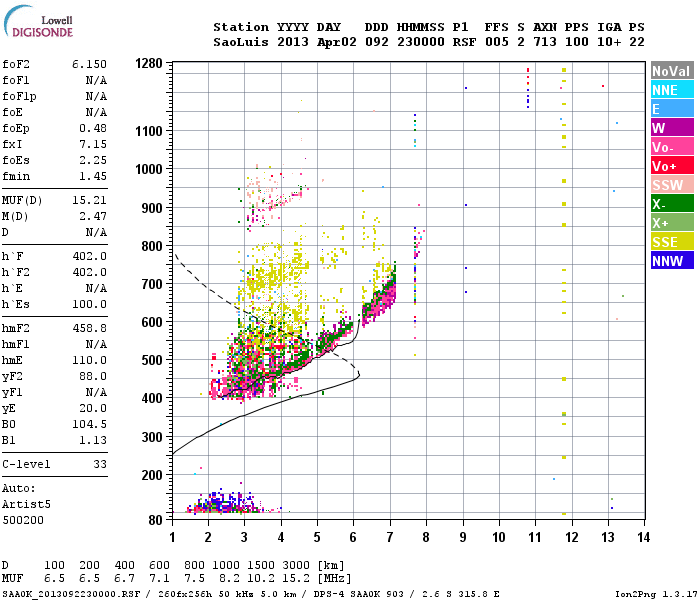Click the 230000 time value
700x600 pixels.
coord(421,42)
